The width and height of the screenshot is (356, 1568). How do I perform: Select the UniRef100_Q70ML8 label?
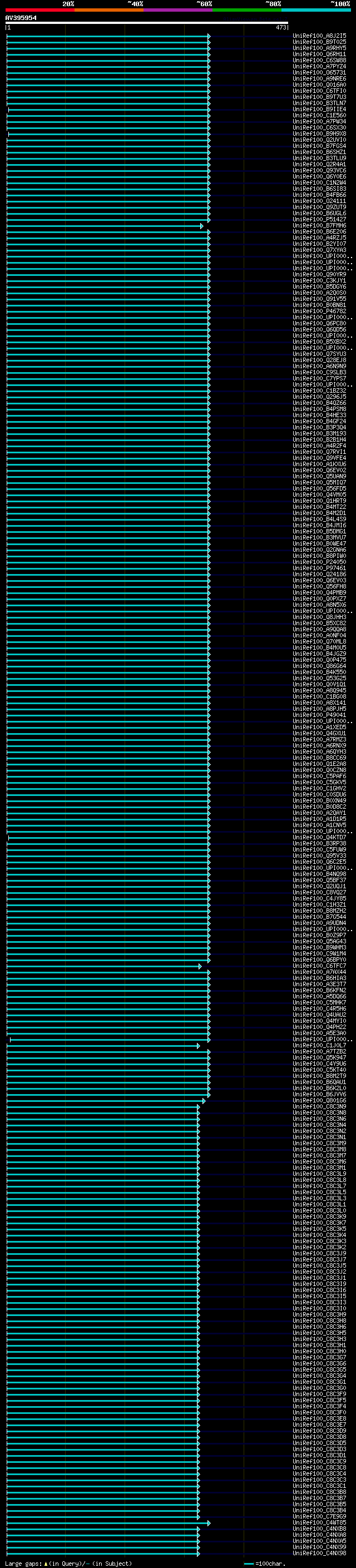point(319,641)
